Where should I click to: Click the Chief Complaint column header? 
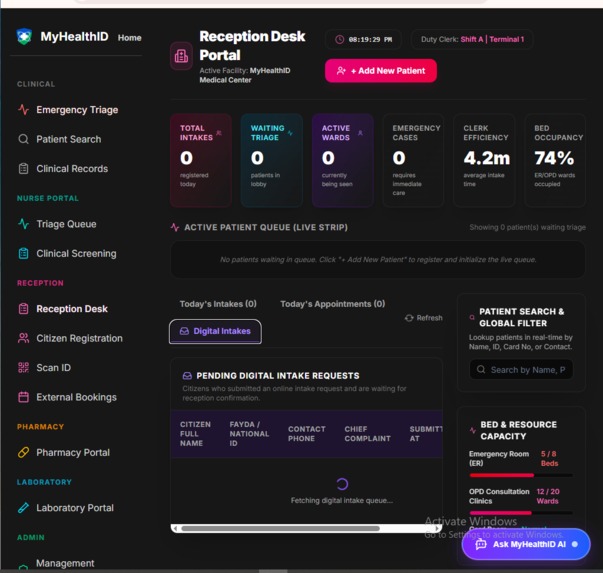coord(367,434)
